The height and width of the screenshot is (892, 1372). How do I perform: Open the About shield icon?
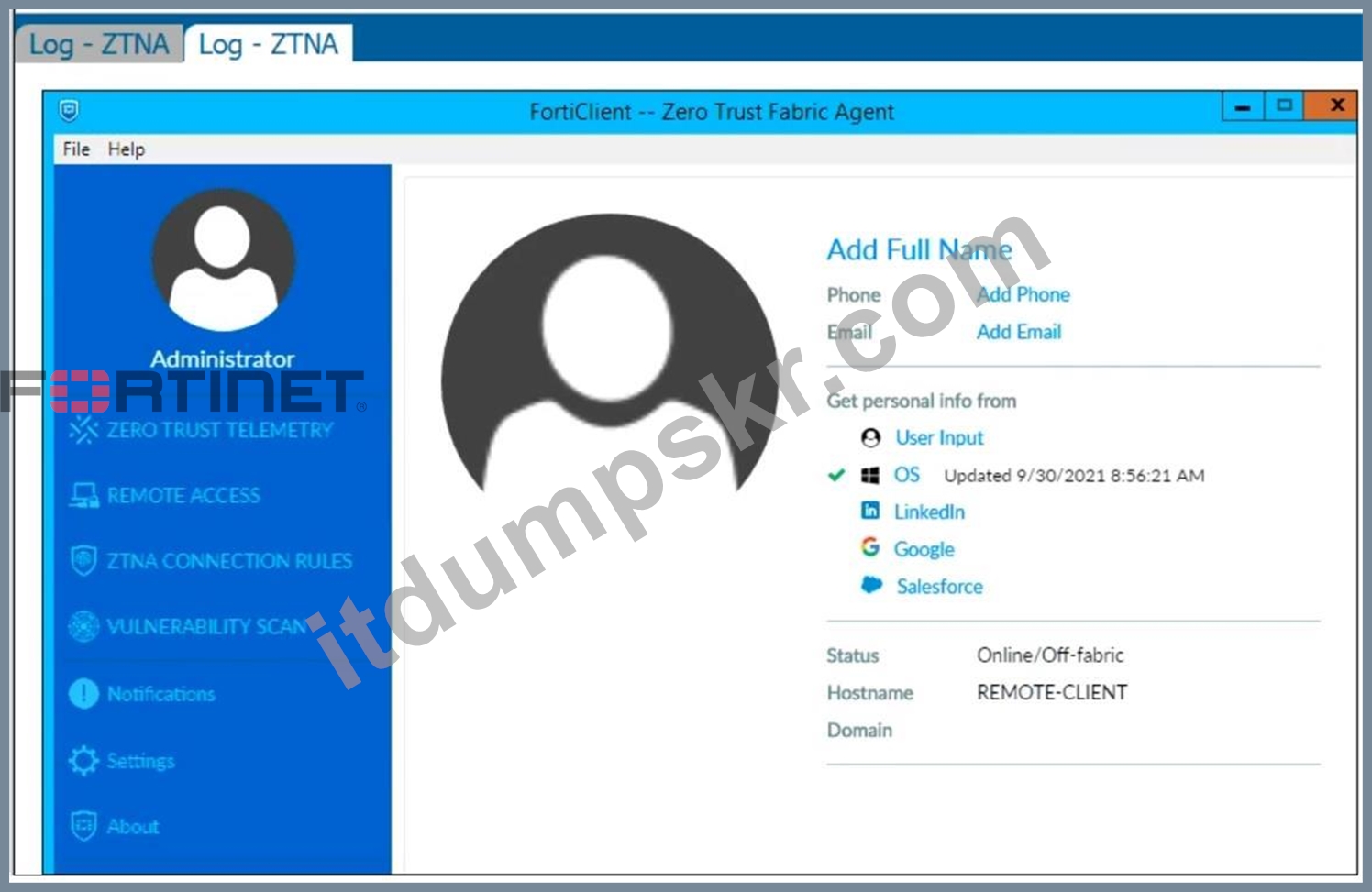click(x=83, y=826)
